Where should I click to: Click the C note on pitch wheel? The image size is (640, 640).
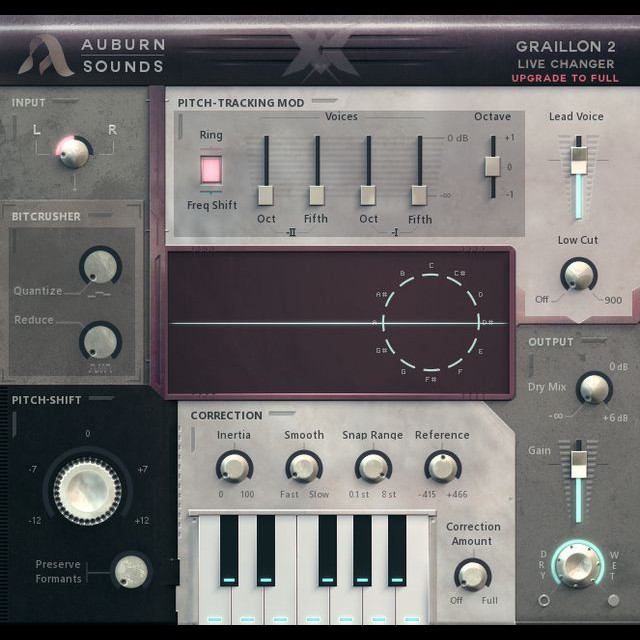(x=431, y=266)
